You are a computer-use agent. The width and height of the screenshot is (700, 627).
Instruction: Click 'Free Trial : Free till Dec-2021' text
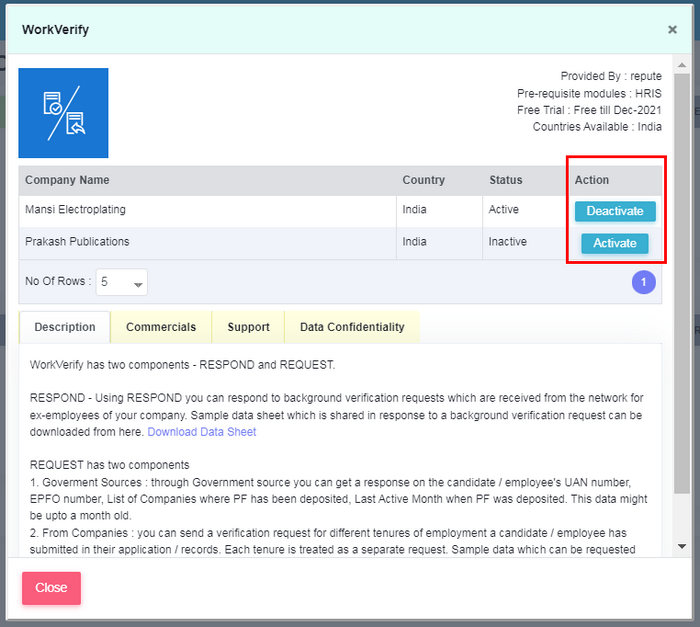(589, 110)
